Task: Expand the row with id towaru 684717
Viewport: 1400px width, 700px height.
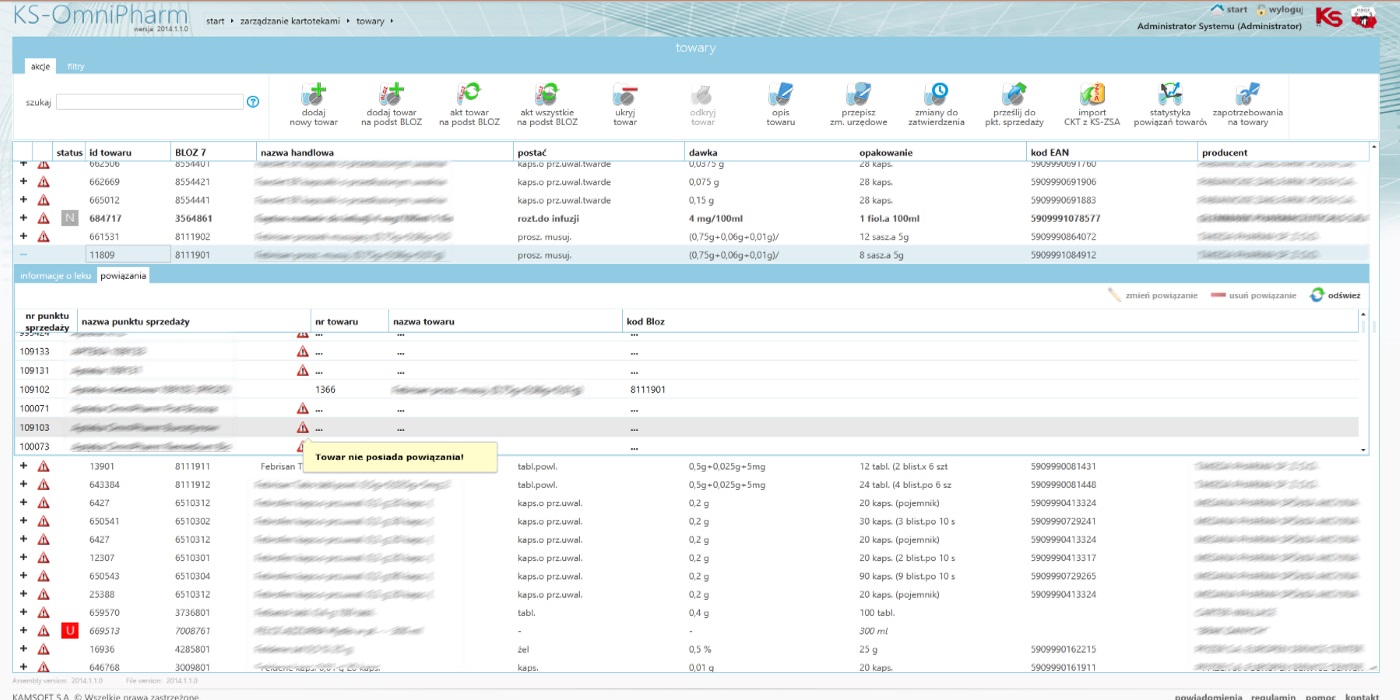Action: click(24, 218)
